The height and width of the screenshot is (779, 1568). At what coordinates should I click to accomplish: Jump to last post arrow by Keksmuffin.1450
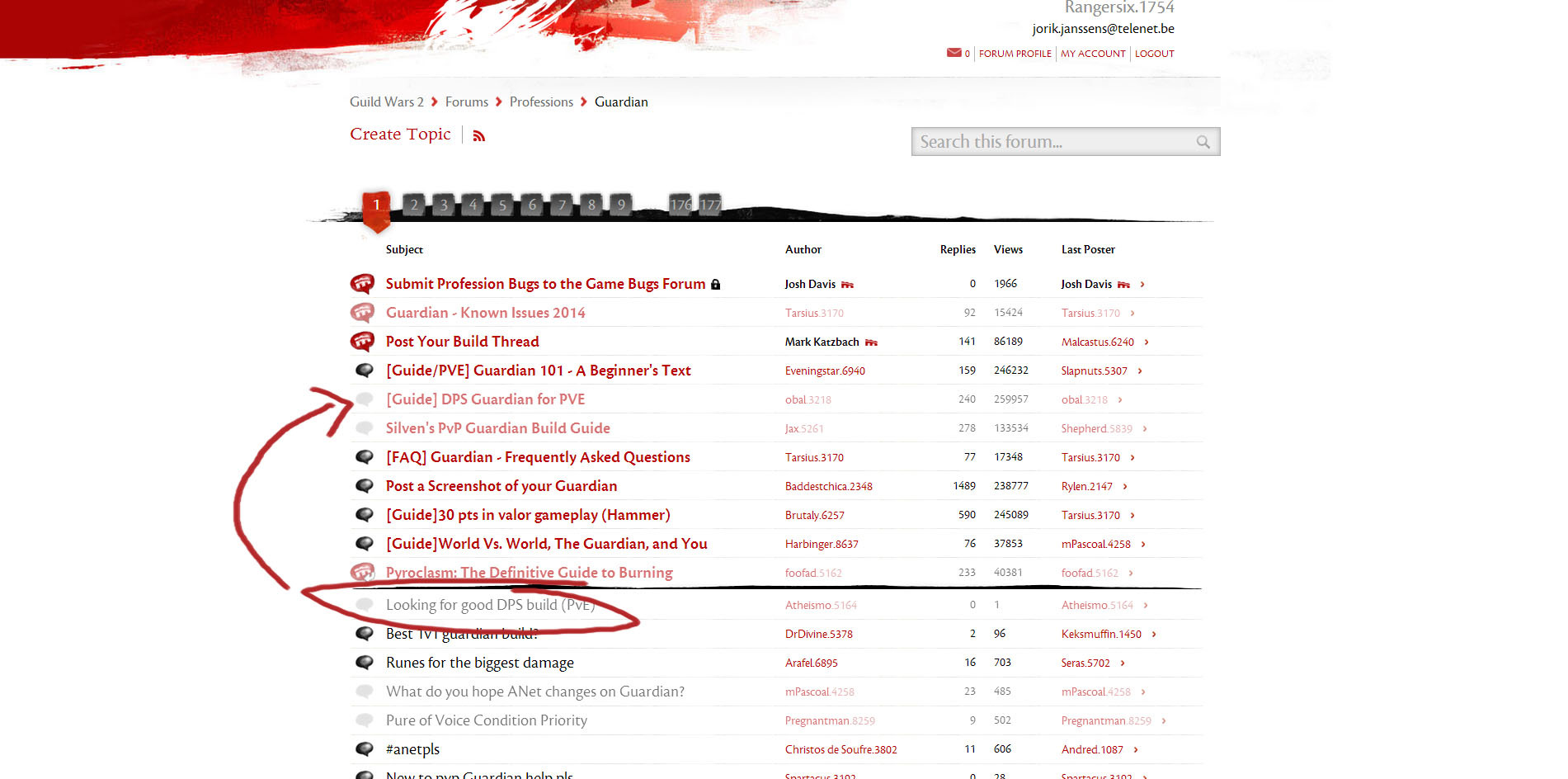pos(1154,634)
